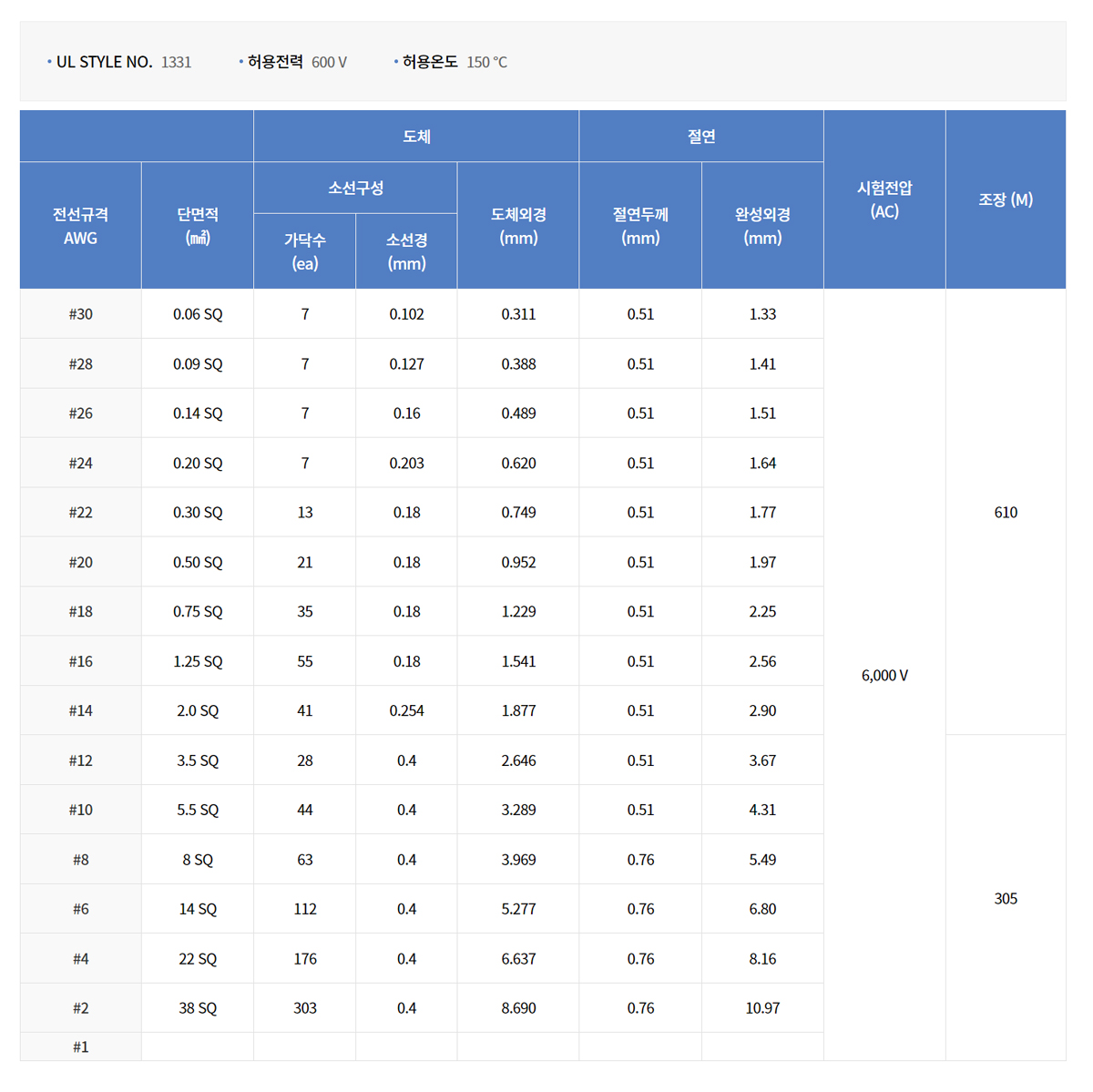
Task: Click the 6,000 V test voltage cell
Action: tap(884, 675)
